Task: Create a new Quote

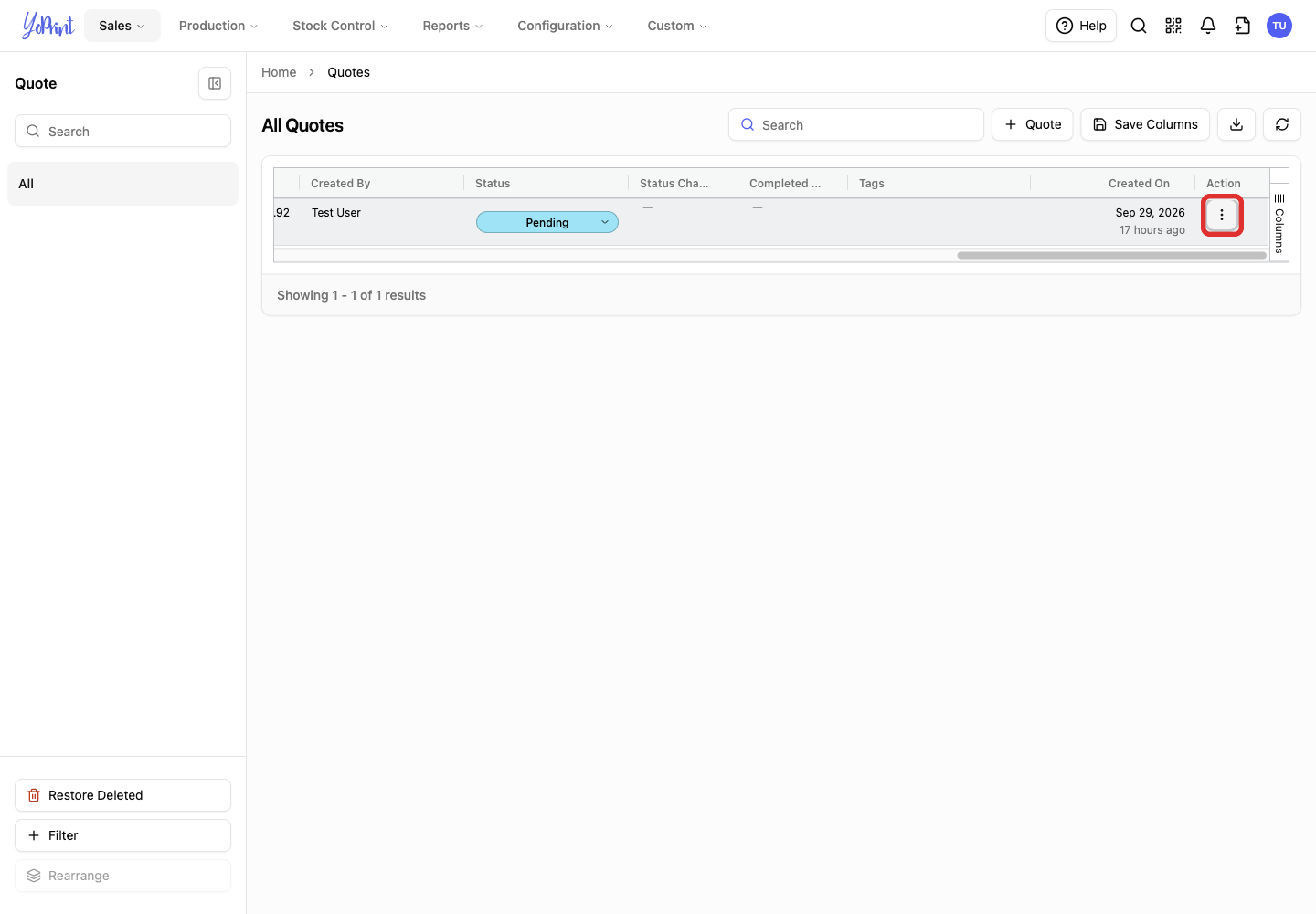Action: [x=1033, y=124]
